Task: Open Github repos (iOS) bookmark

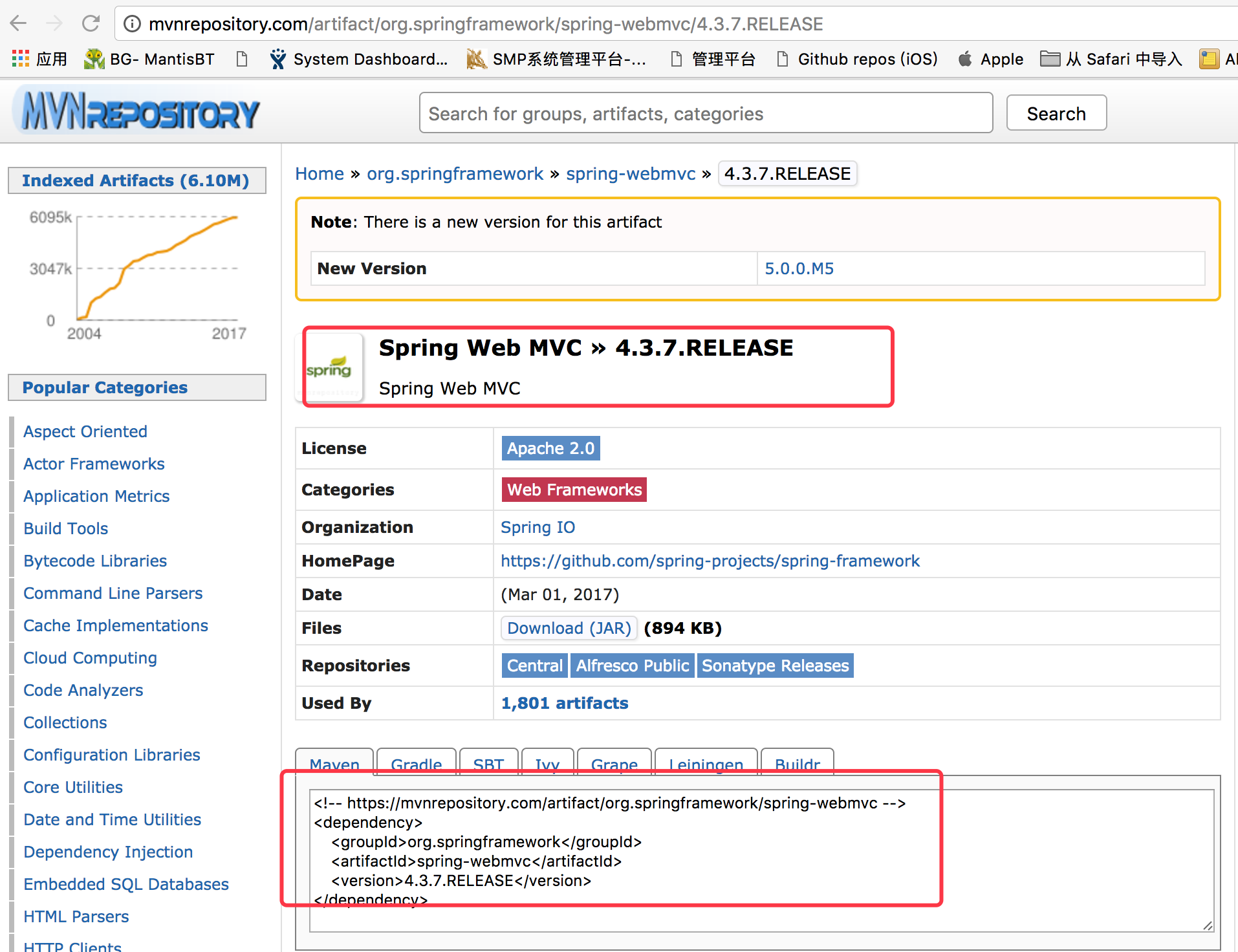Action: pyautogui.click(x=858, y=59)
